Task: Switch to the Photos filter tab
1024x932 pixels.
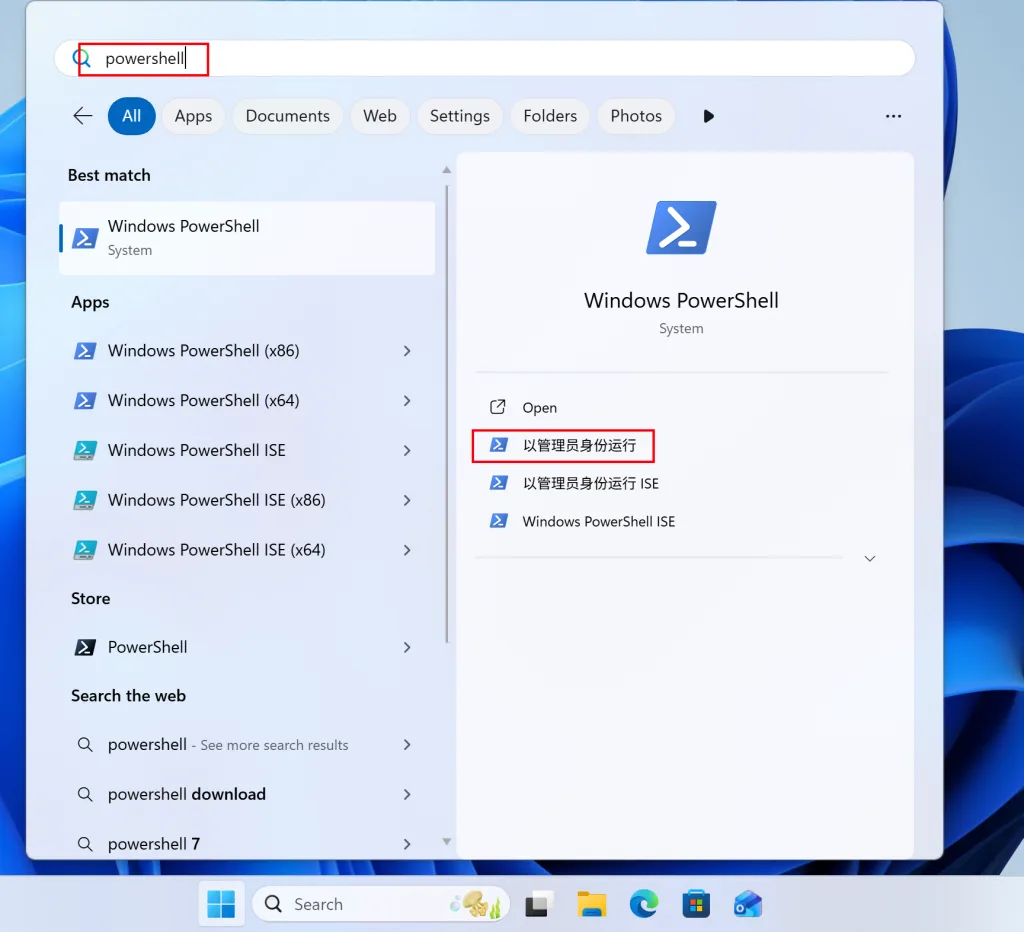Action: (x=636, y=116)
